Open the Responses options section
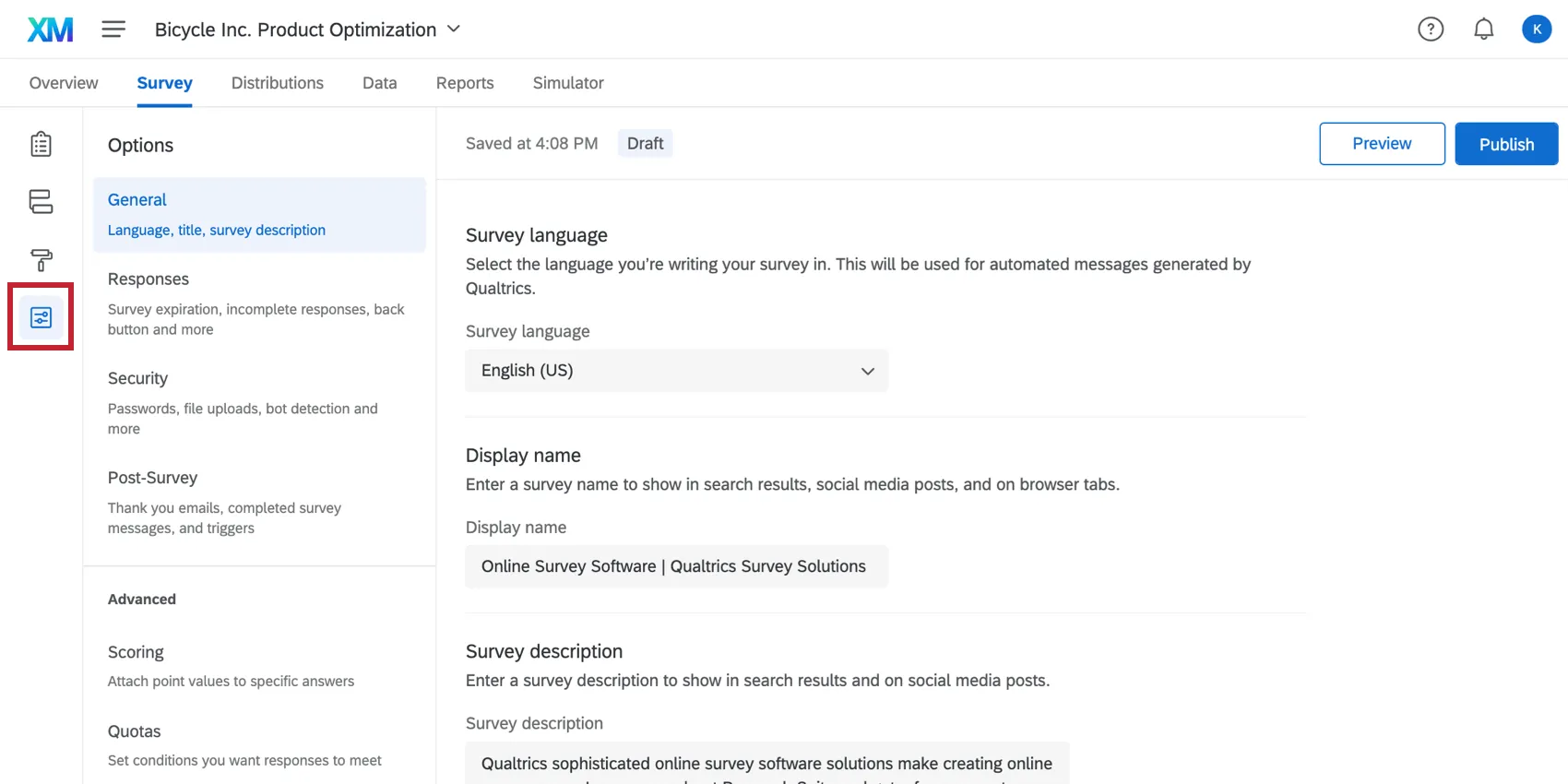Screen dimensions: 1568x784 (148, 279)
